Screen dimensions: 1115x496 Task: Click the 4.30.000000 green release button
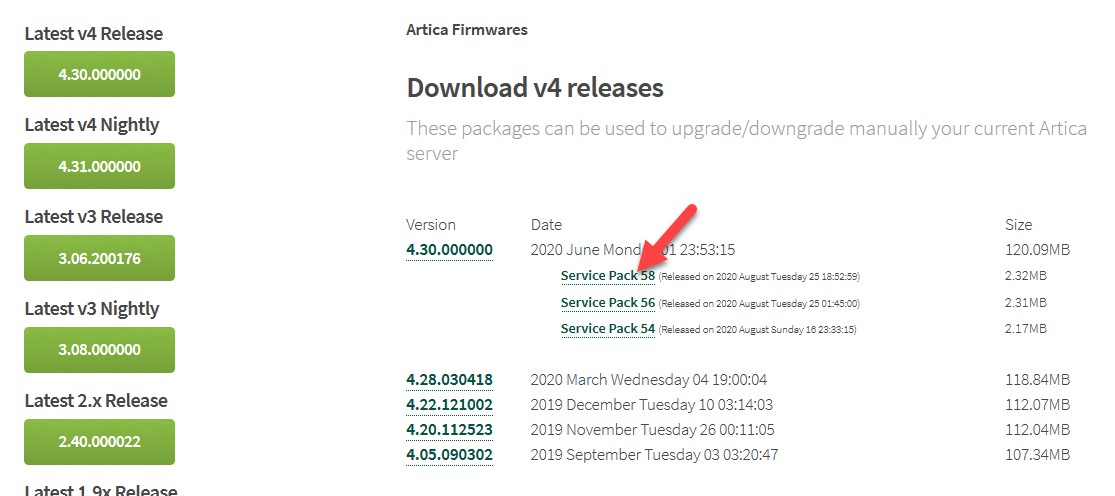click(99, 74)
